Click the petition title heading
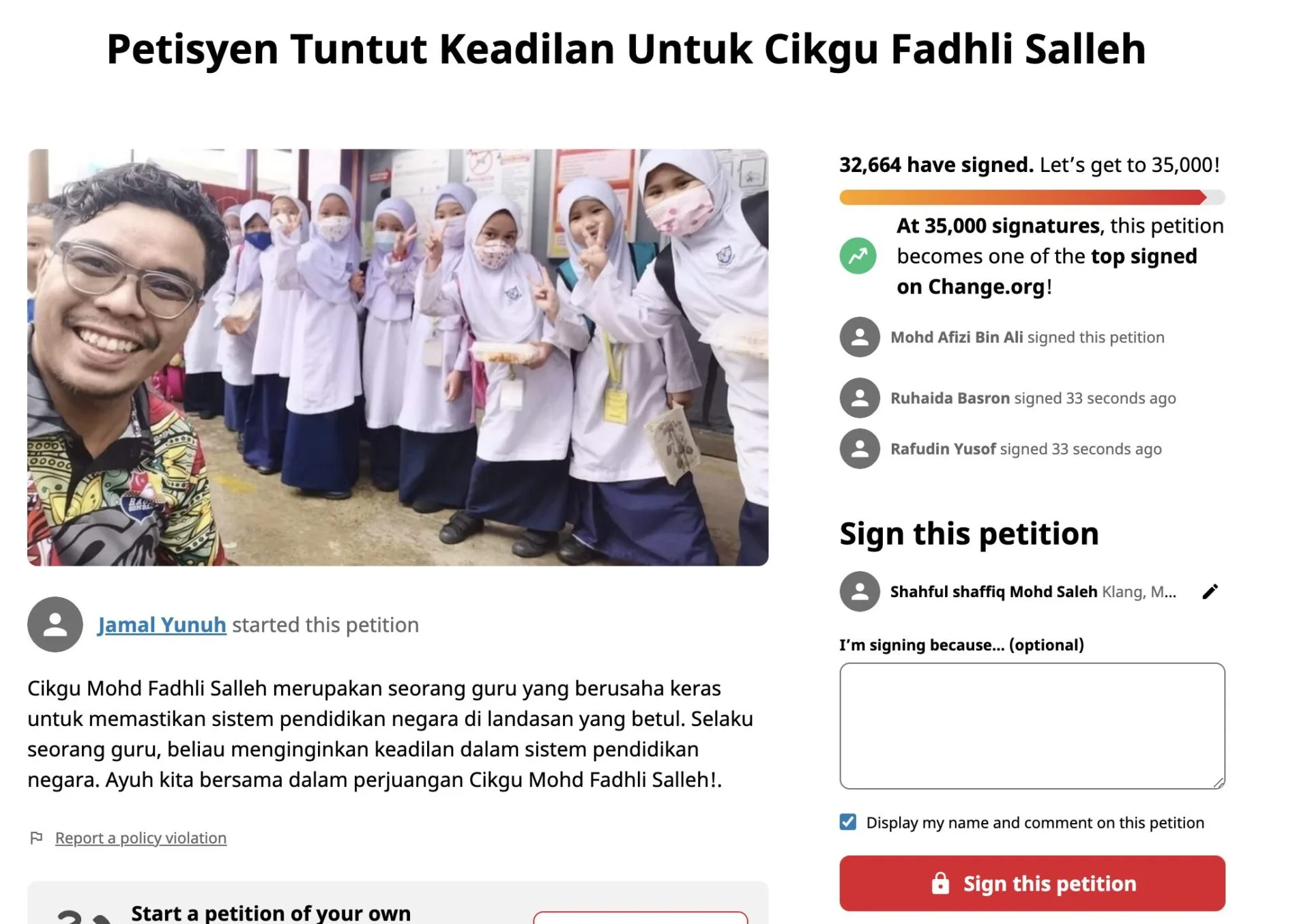This screenshot has height=924, width=1310. (x=626, y=49)
